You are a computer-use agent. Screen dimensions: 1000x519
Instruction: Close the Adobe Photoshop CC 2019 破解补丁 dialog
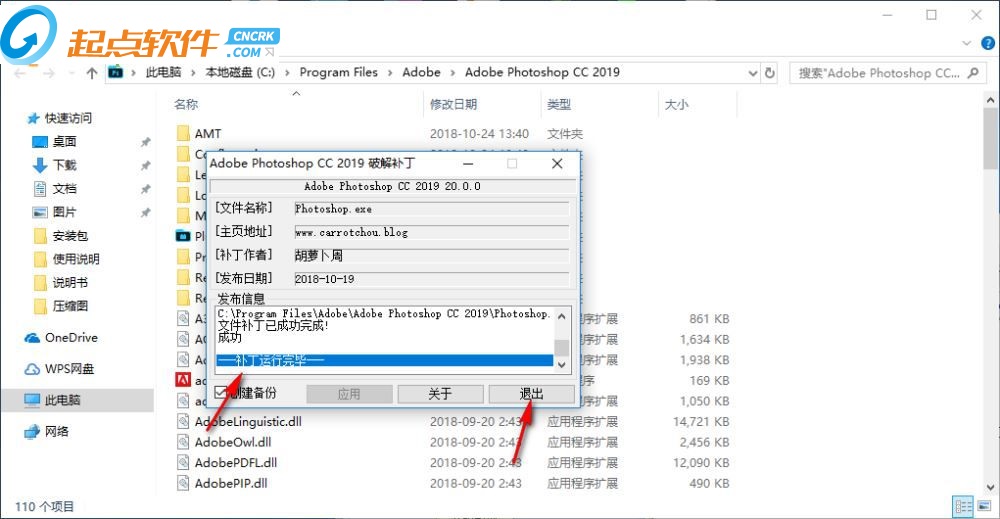tap(557, 164)
